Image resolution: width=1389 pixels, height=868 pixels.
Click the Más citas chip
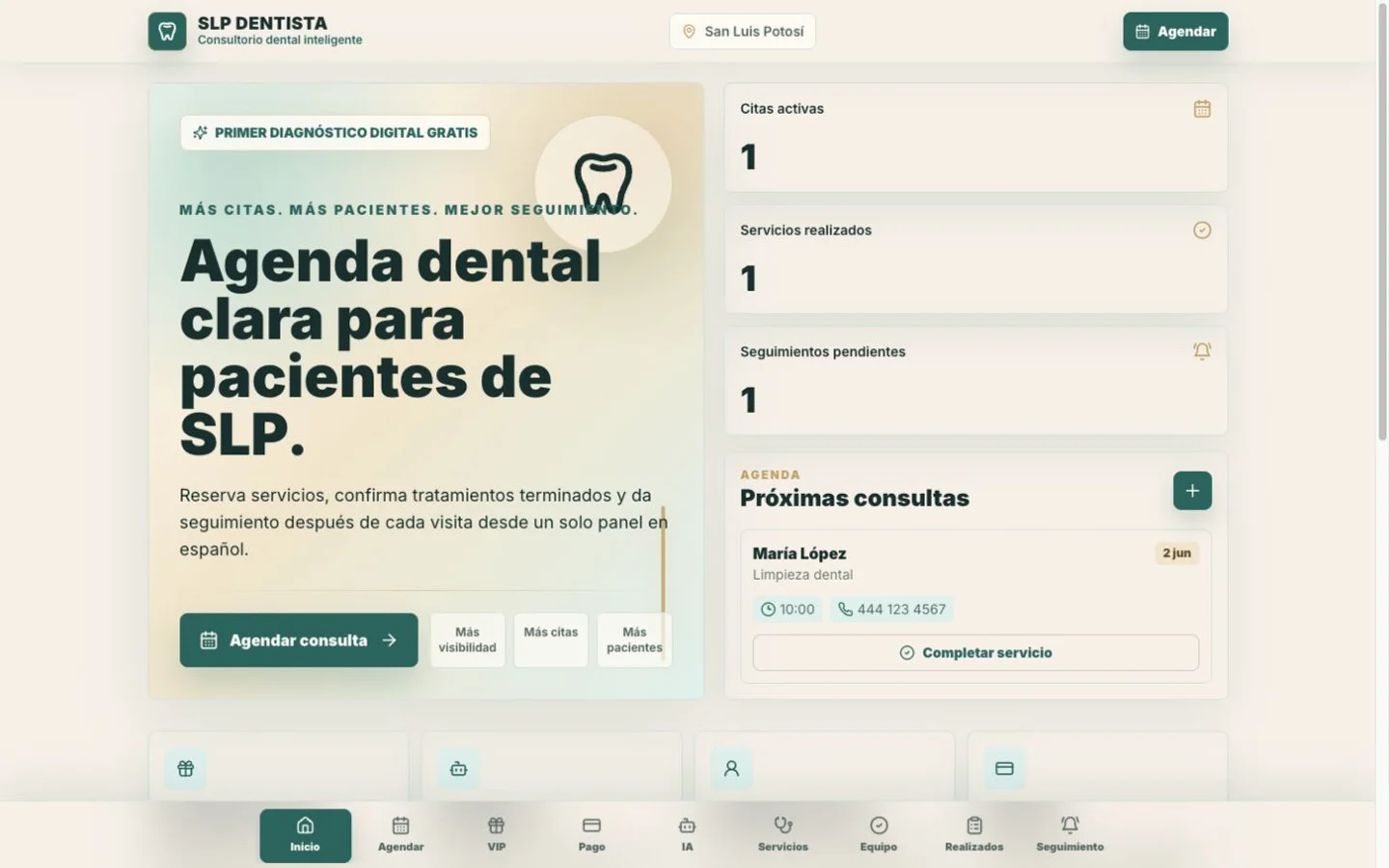click(551, 640)
